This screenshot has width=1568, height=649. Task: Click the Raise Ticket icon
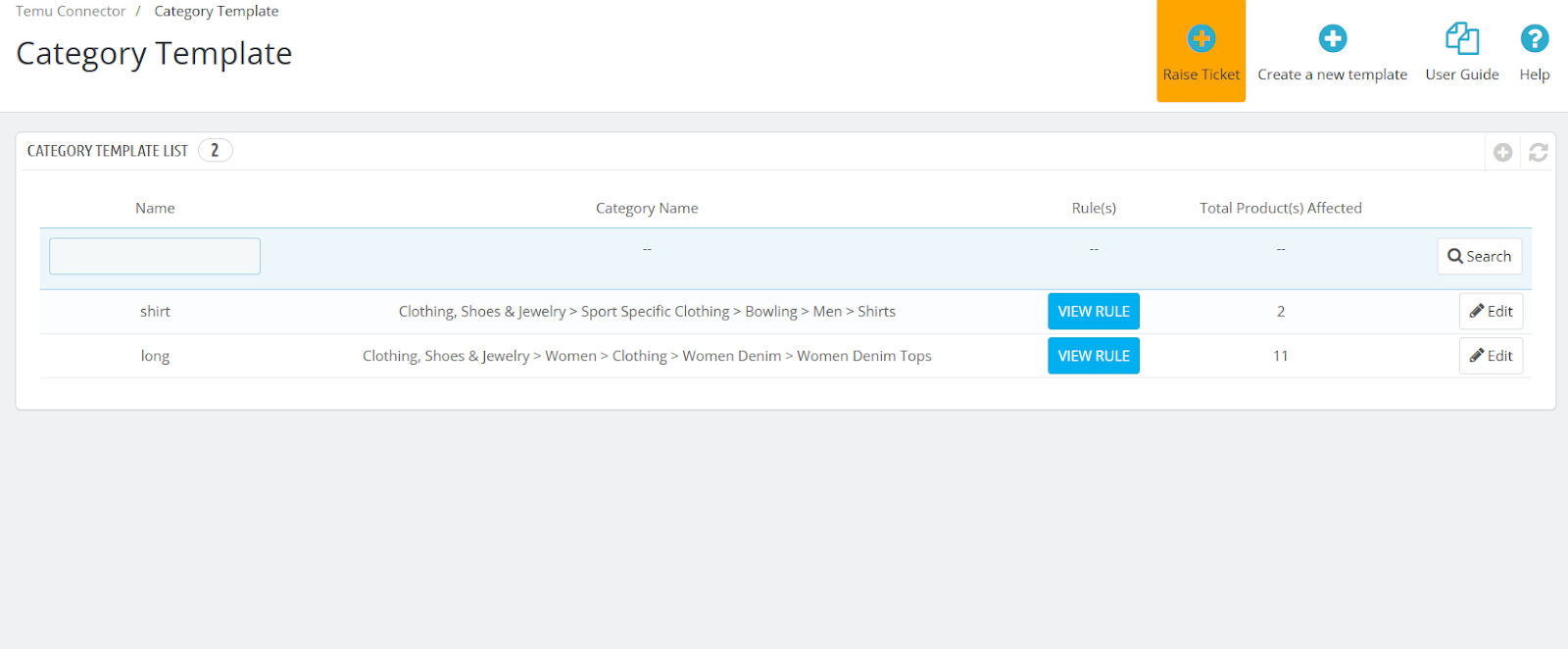1200,39
